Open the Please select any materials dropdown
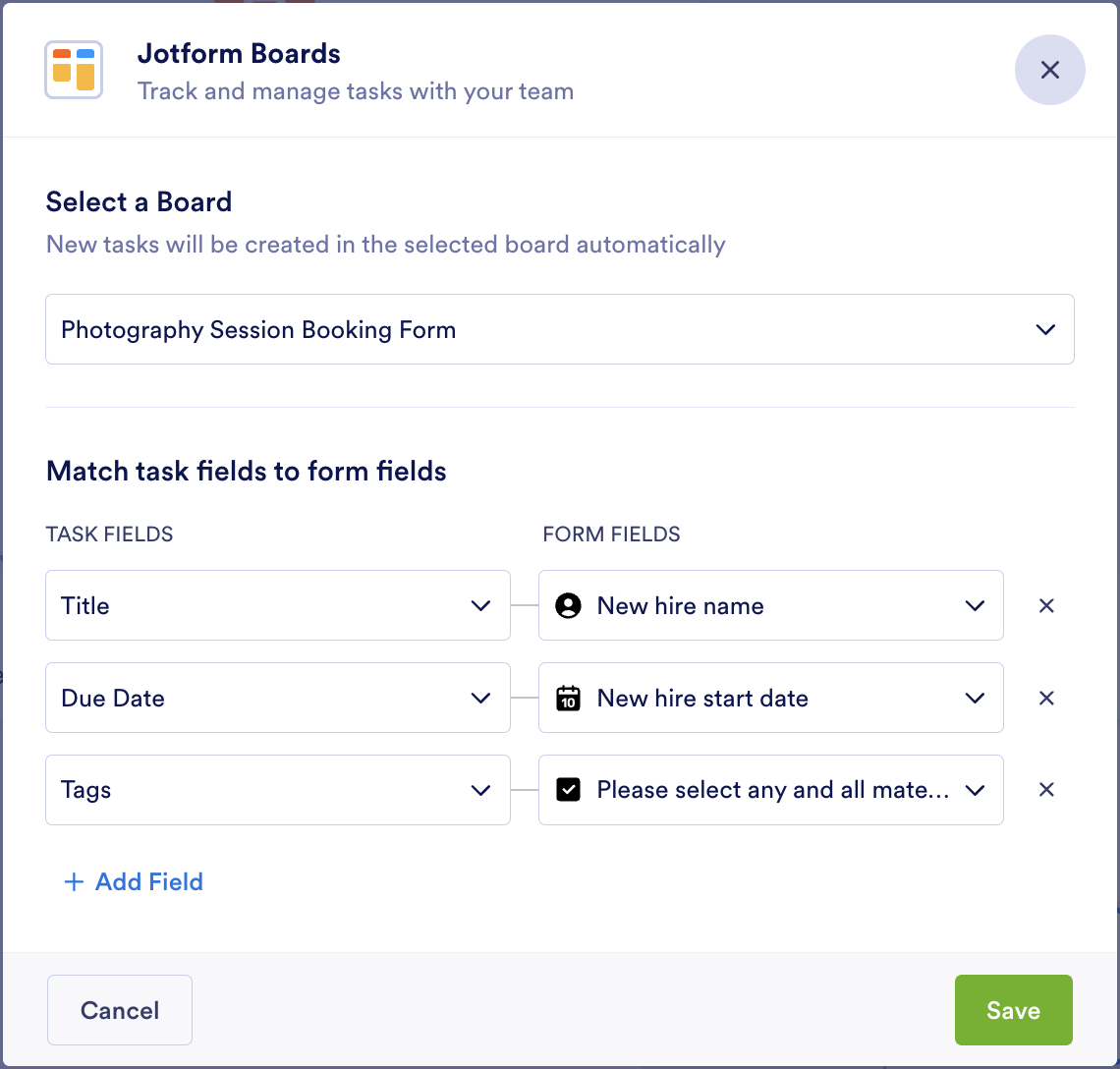This screenshot has height=1069, width=1120. click(x=771, y=790)
